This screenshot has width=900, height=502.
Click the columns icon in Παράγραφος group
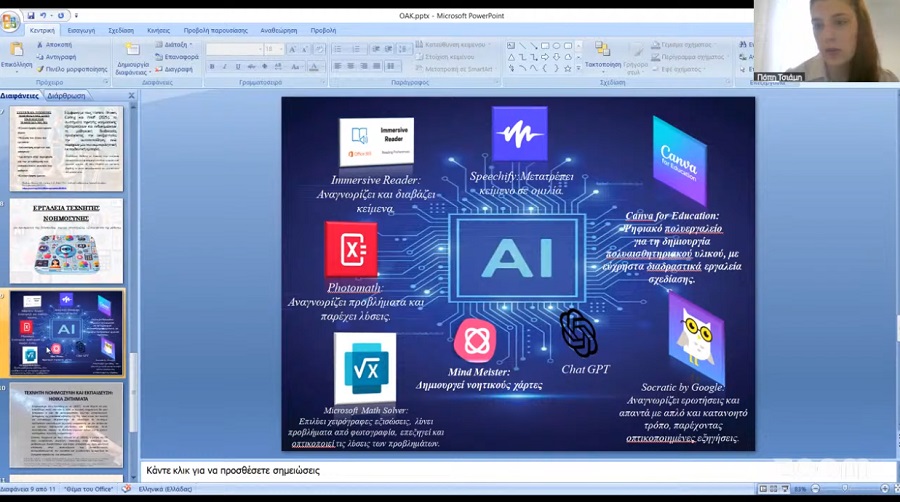pyautogui.click(x=392, y=67)
